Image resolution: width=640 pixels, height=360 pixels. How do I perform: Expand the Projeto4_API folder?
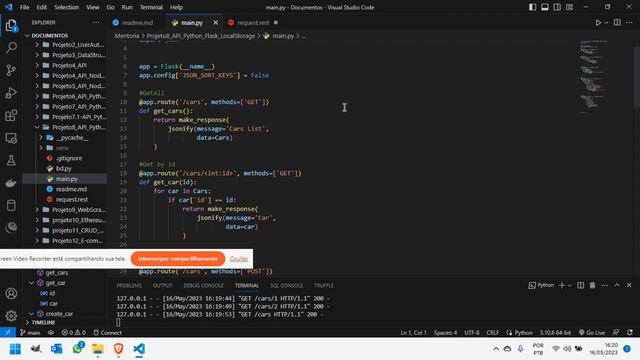pyautogui.click(x=37, y=65)
